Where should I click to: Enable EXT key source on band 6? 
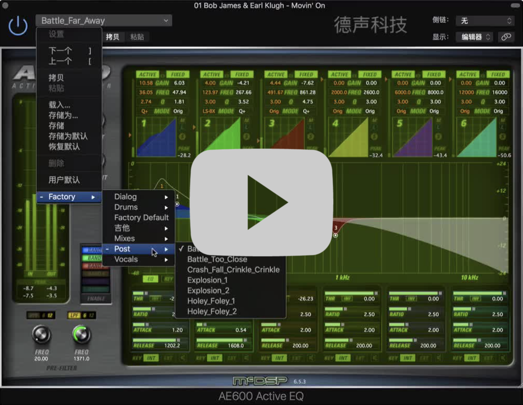488,358
